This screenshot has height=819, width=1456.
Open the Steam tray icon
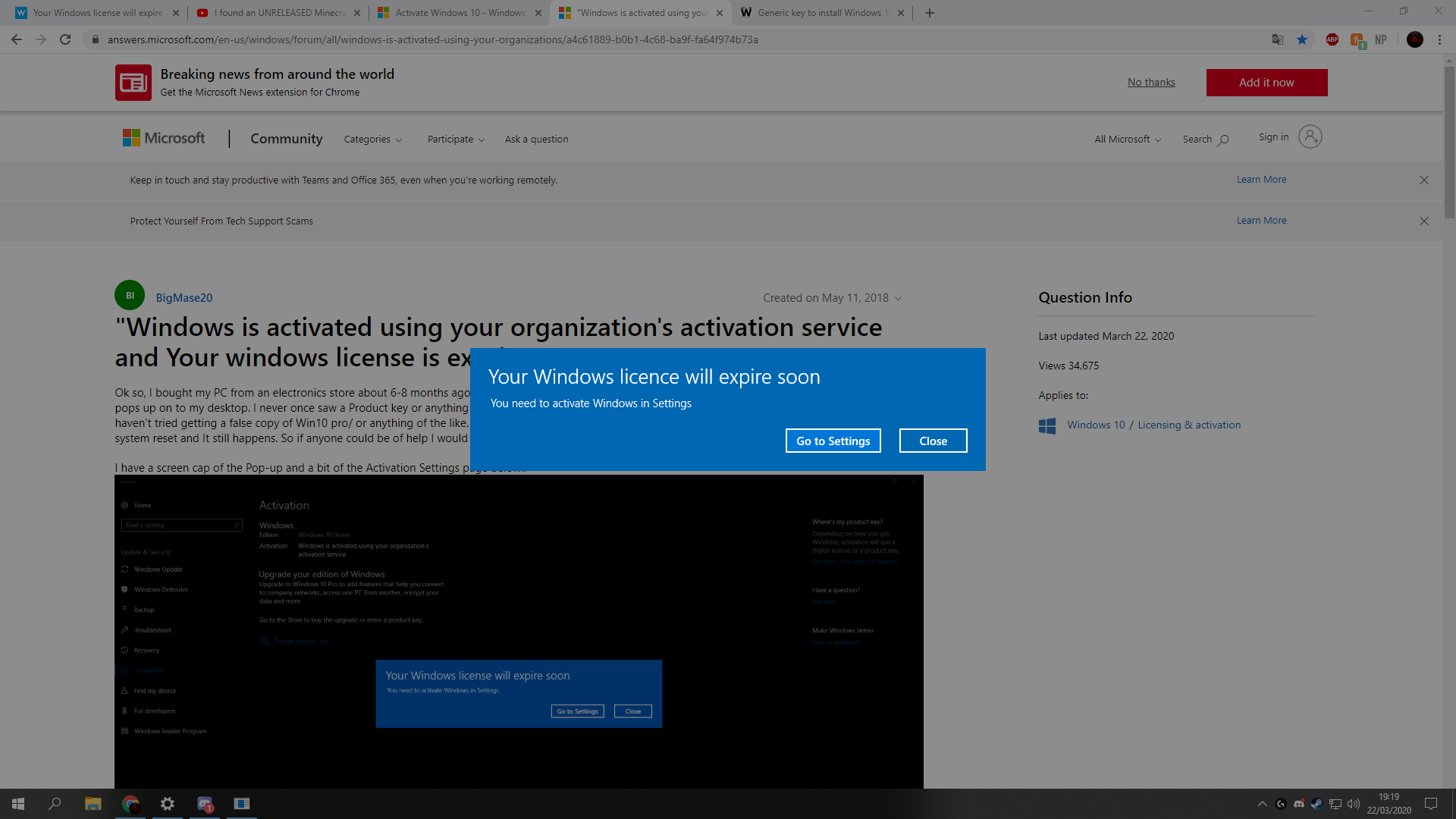[1317, 804]
